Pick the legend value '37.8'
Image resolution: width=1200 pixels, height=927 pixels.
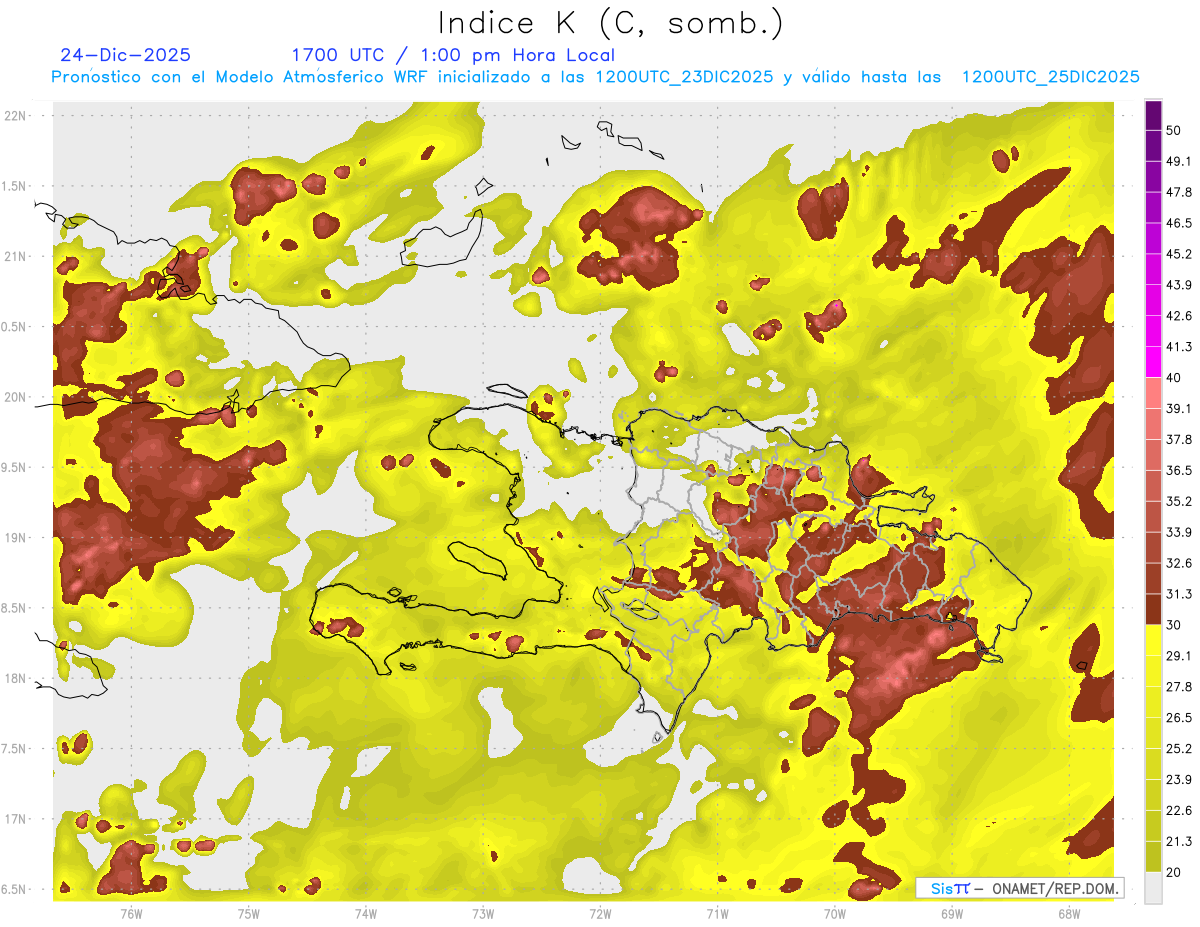pyautogui.click(x=1179, y=439)
